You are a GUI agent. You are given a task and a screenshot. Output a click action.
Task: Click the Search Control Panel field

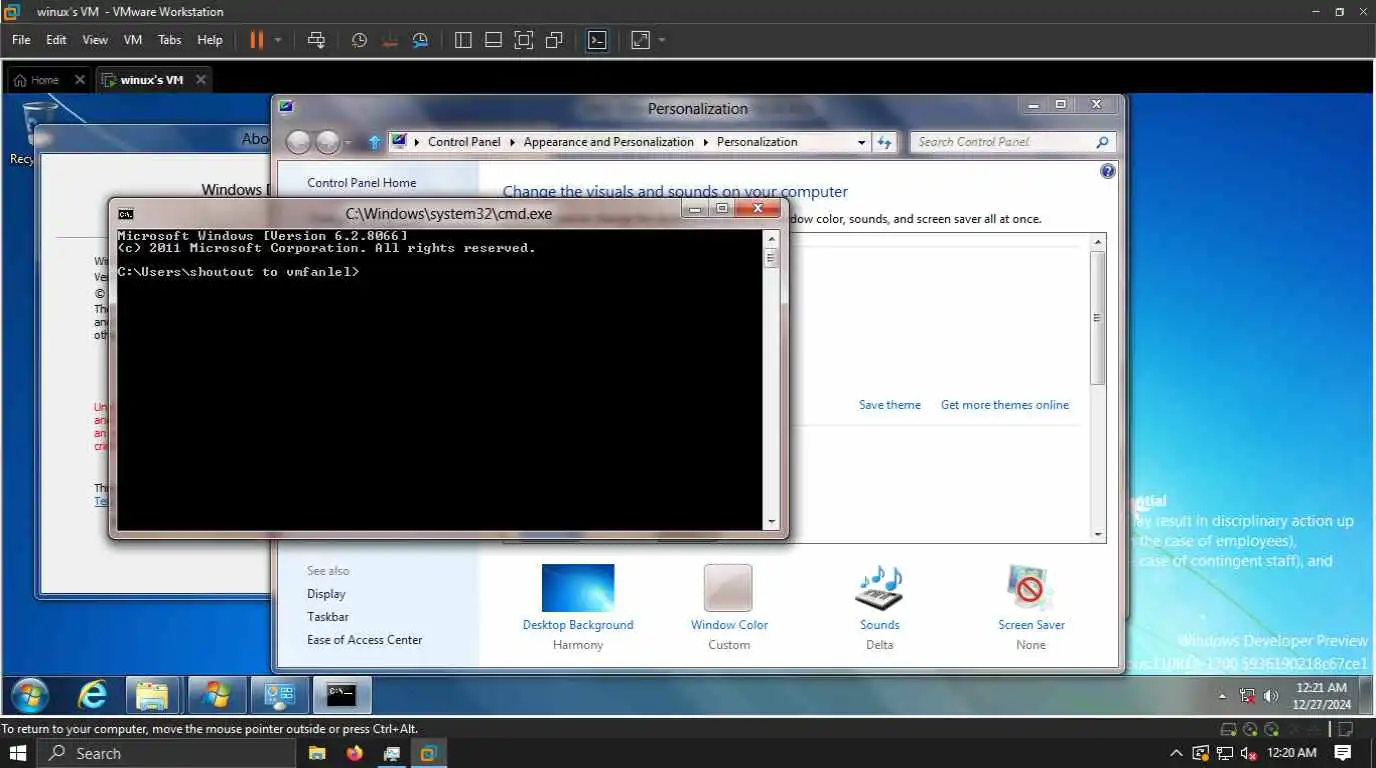(1012, 142)
